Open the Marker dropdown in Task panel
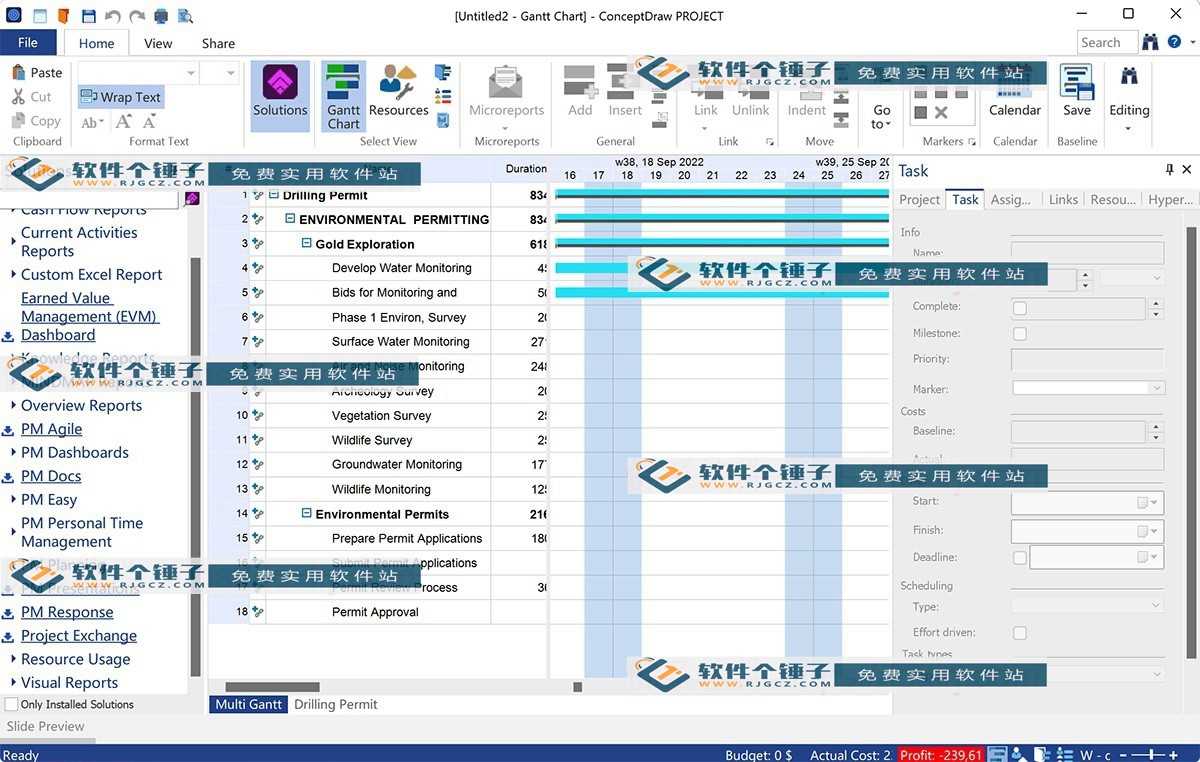1200x762 pixels. click(1157, 388)
